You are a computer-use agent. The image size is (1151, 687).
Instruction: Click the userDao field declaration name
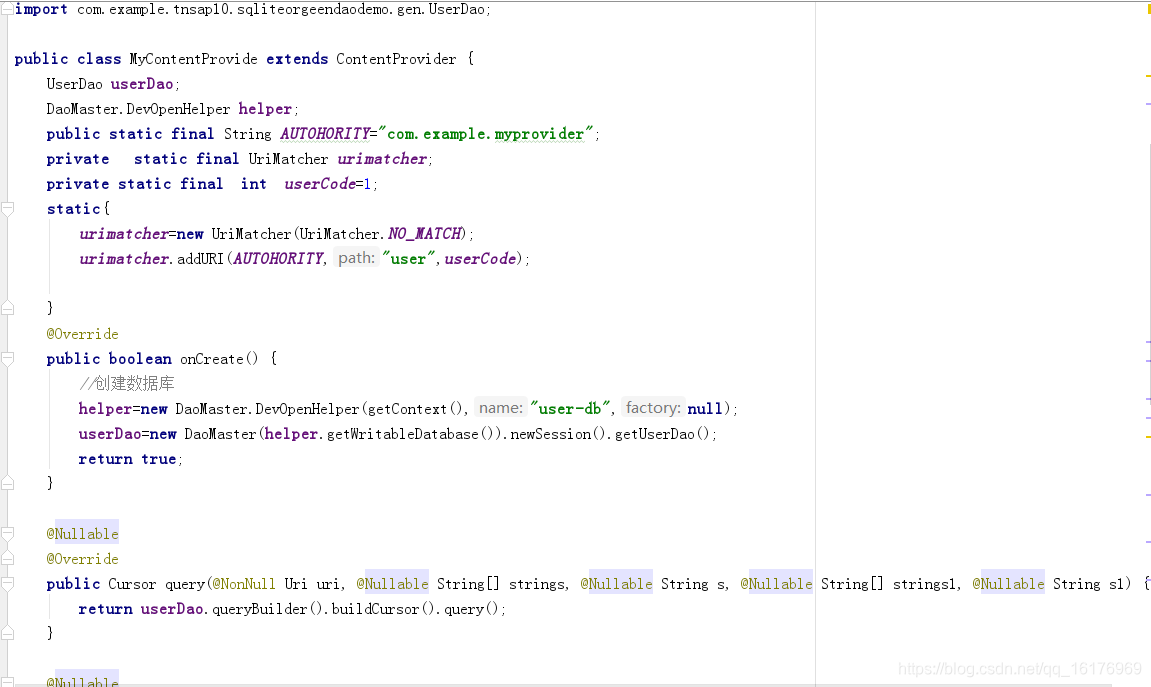coord(142,84)
